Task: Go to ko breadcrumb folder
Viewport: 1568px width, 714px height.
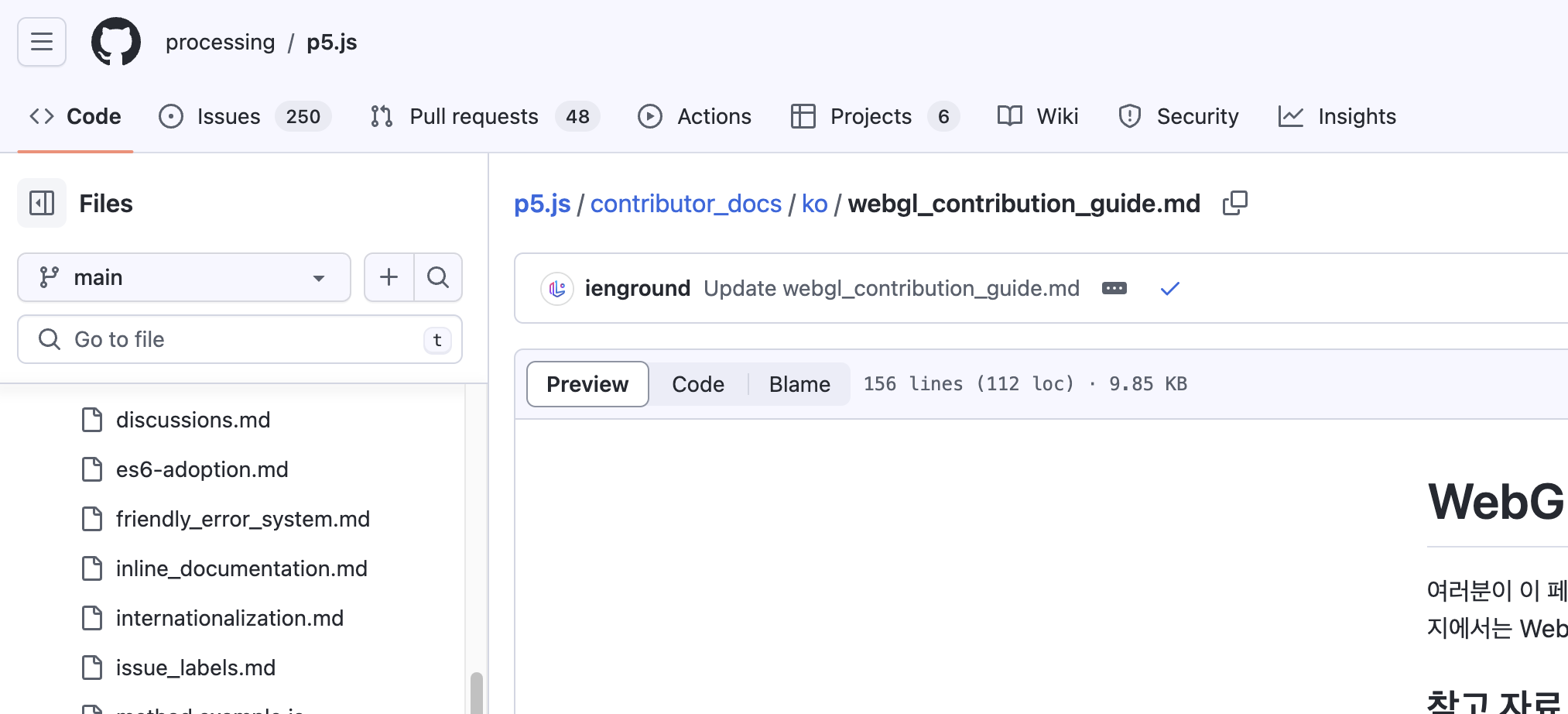Action: tap(814, 204)
